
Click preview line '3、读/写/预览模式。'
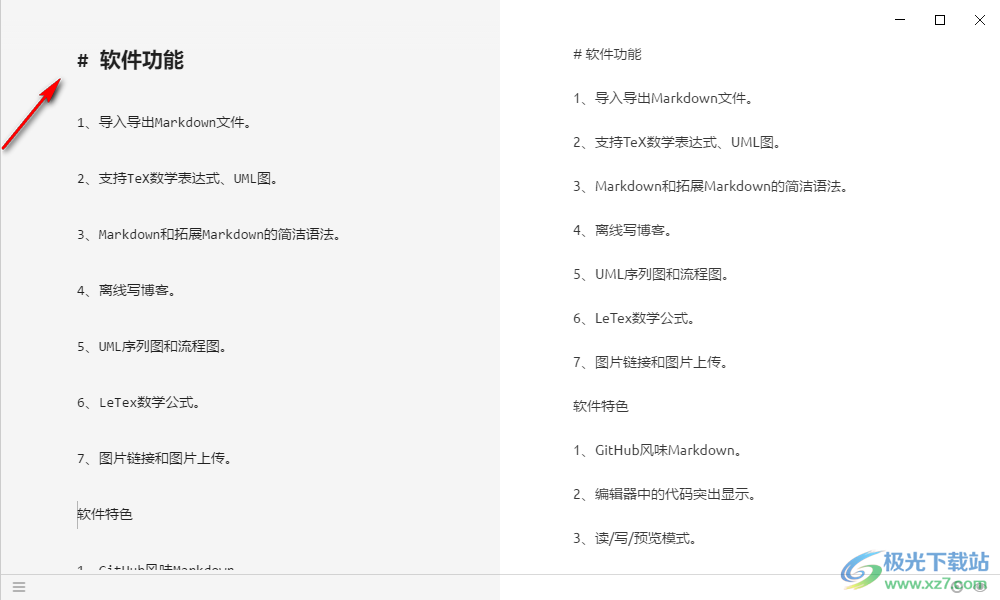point(635,538)
